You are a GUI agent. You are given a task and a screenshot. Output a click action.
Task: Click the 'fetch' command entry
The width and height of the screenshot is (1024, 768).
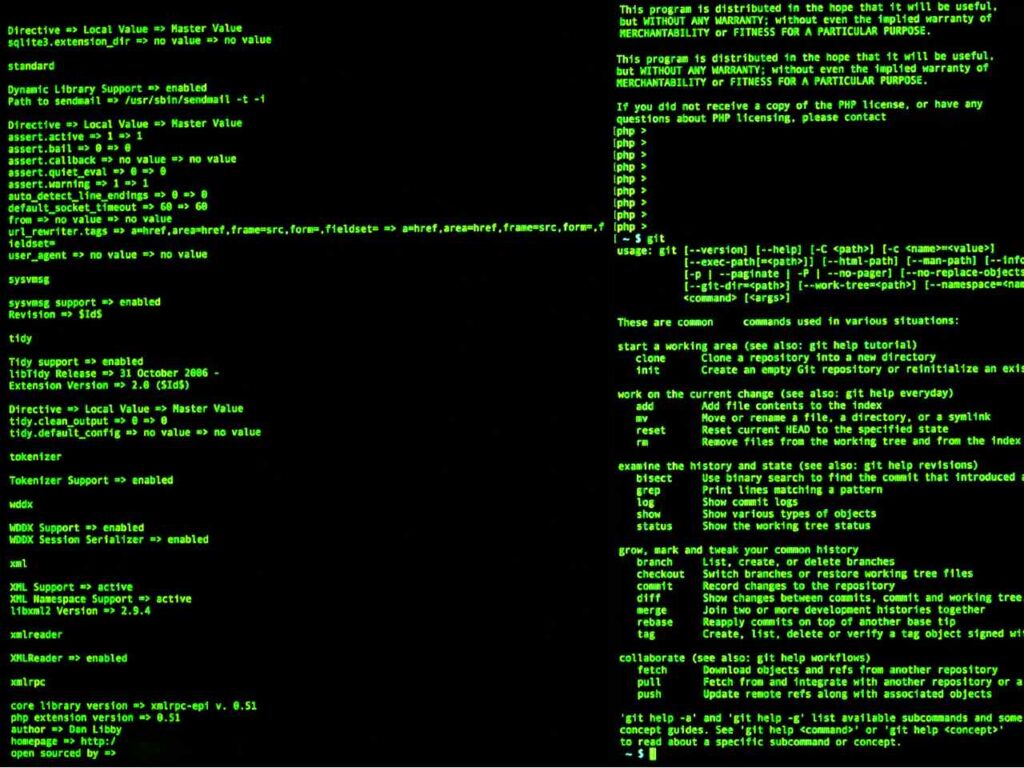pyautogui.click(x=652, y=670)
